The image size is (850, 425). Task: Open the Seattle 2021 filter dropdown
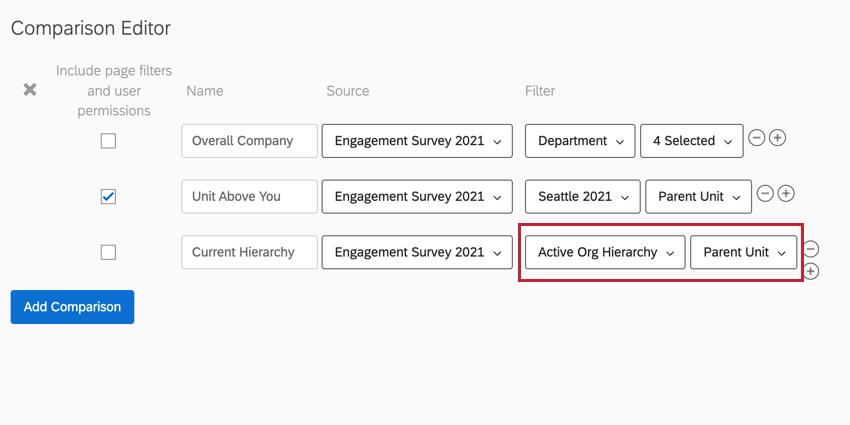click(583, 197)
